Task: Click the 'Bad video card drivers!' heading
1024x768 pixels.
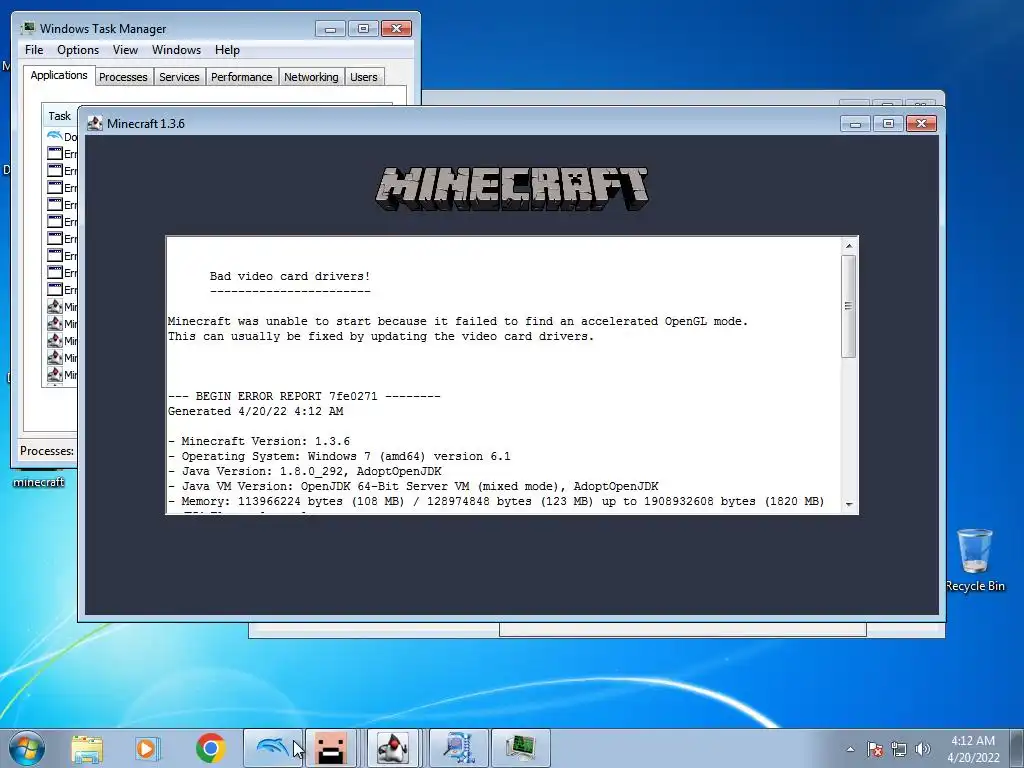Action: click(x=290, y=276)
